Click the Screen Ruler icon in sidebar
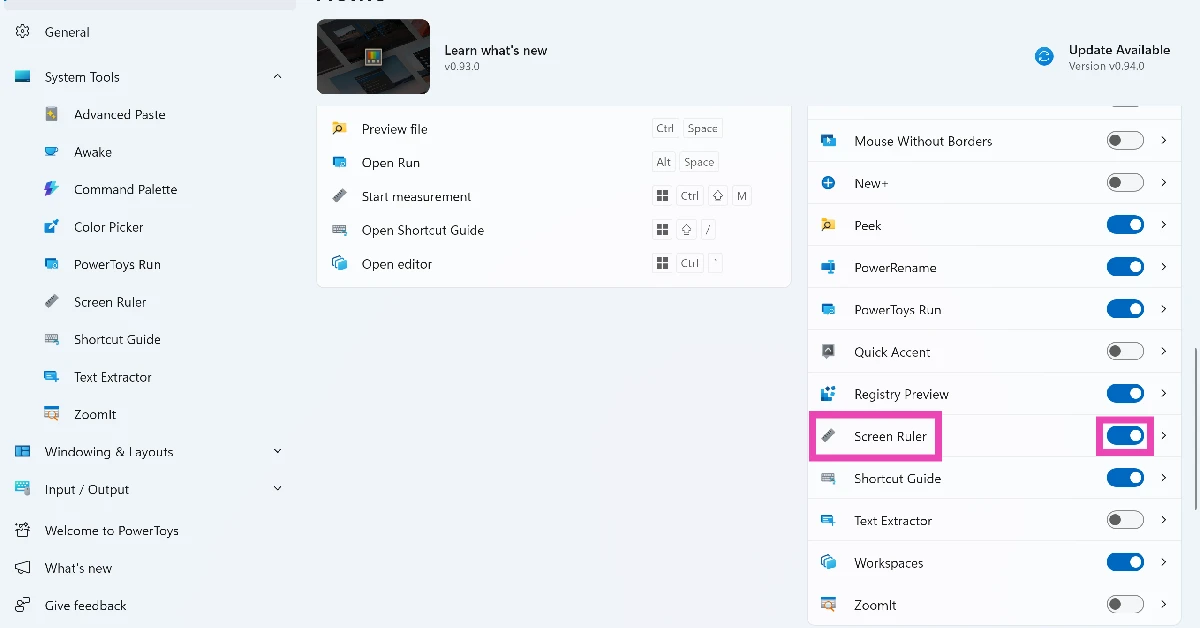1200x628 pixels. (x=52, y=302)
